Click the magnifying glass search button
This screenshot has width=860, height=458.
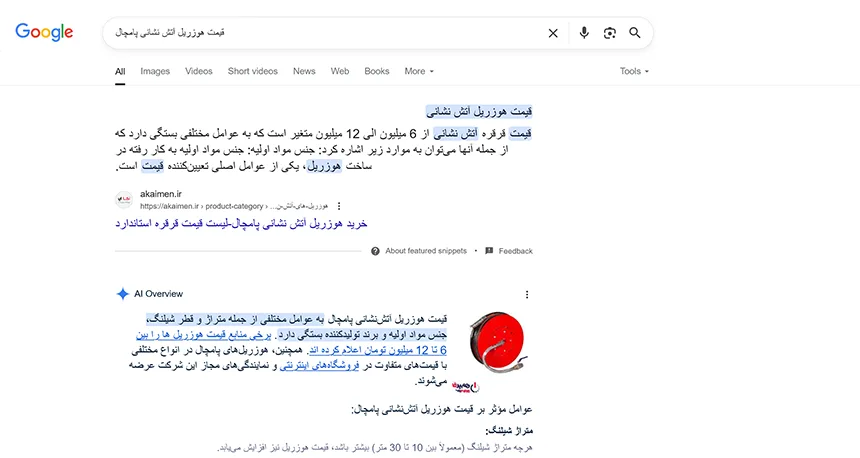click(635, 33)
